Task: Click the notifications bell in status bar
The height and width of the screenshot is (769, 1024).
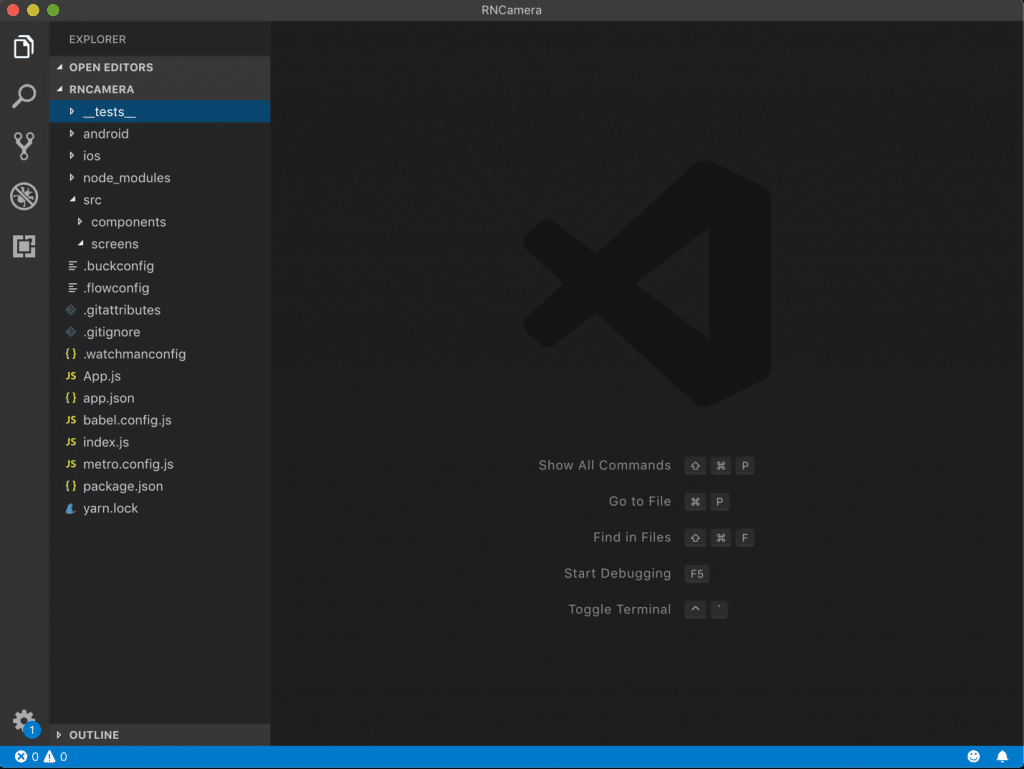Action: pos(1002,757)
